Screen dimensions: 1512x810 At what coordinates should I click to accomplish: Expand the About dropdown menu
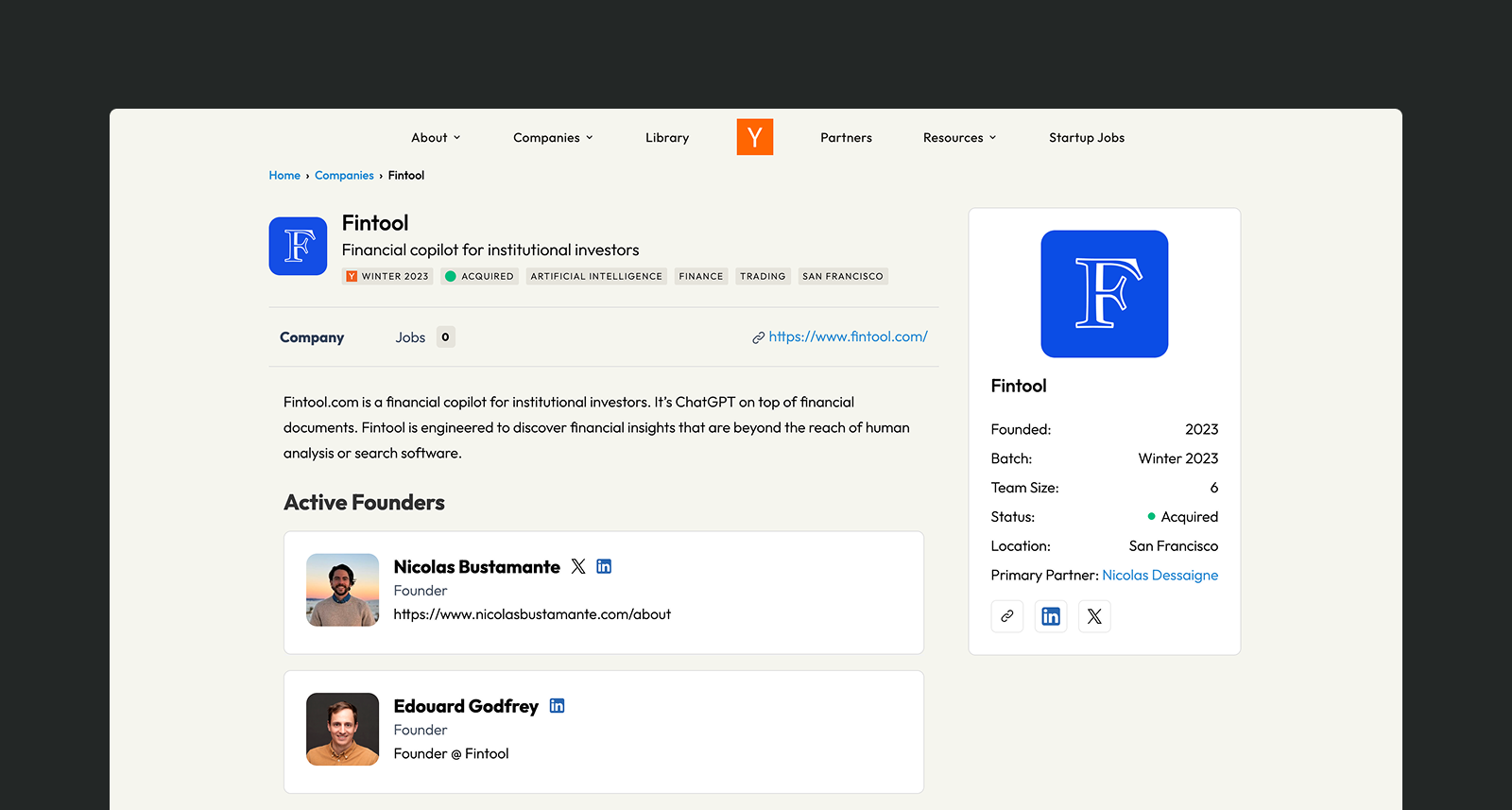(x=436, y=137)
